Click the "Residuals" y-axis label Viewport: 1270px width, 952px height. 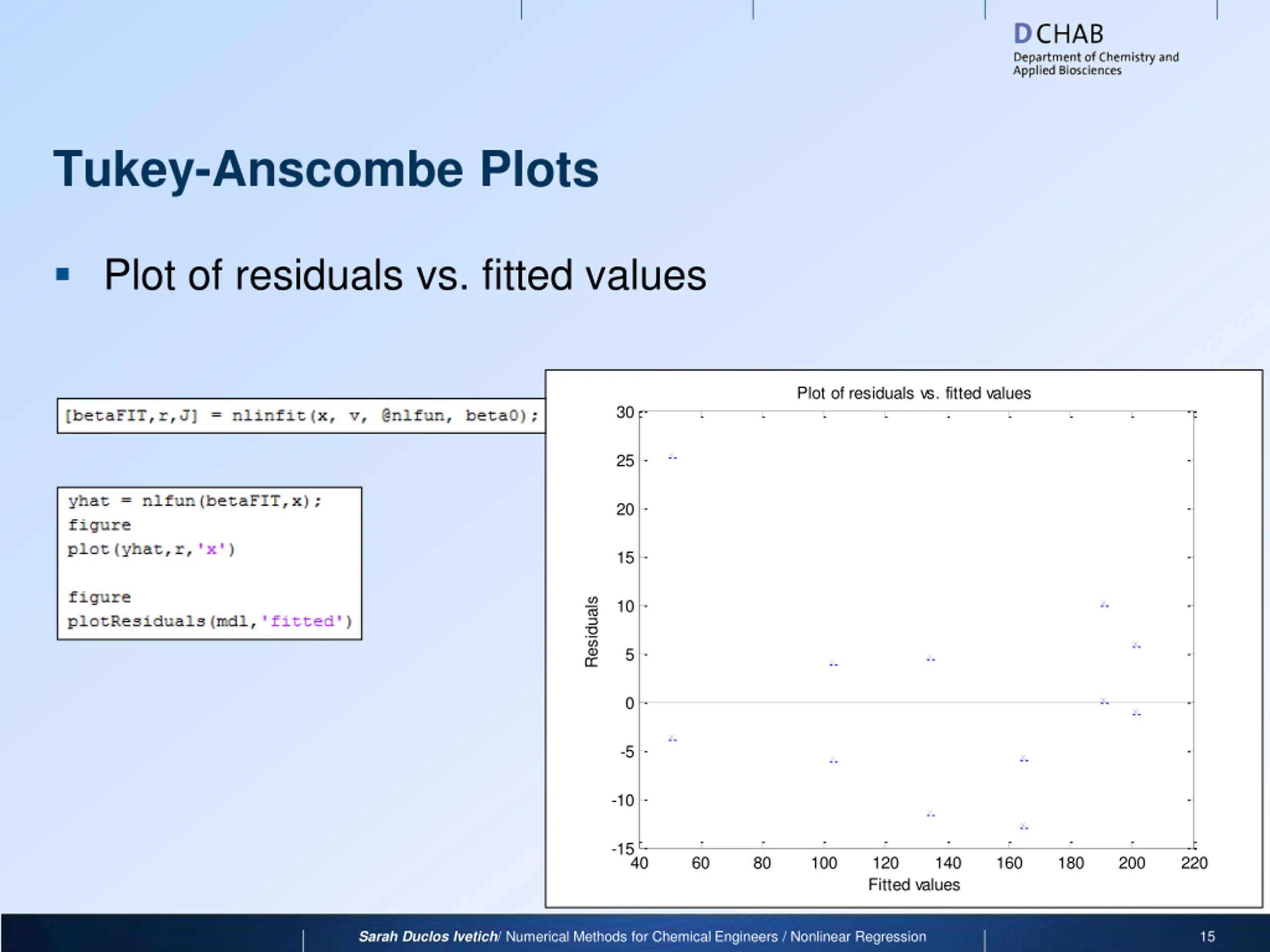coord(591,632)
